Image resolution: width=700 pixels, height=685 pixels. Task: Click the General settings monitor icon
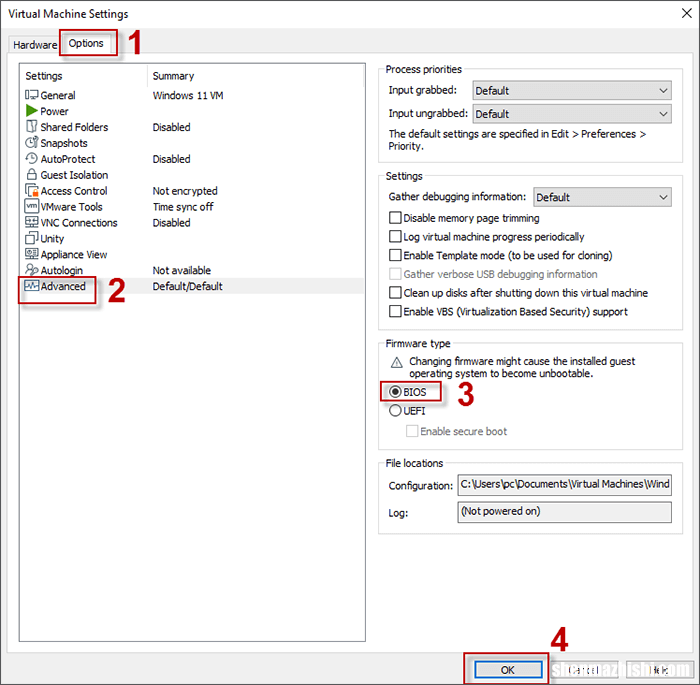pyautogui.click(x=32, y=95)
